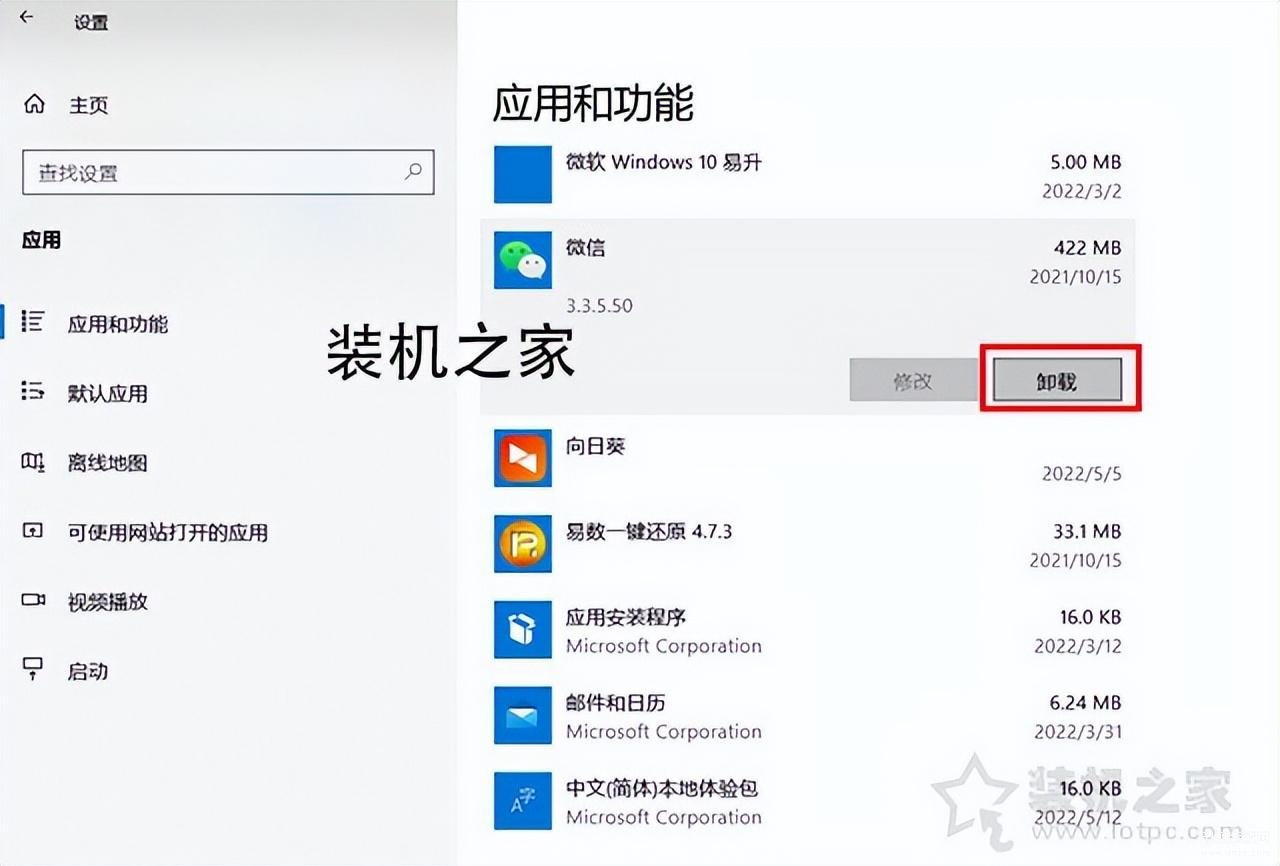This screenshot has width=1280, height=866.
Task: Click the 可使用网站打开的应用 icon
Action: [33, 531]
